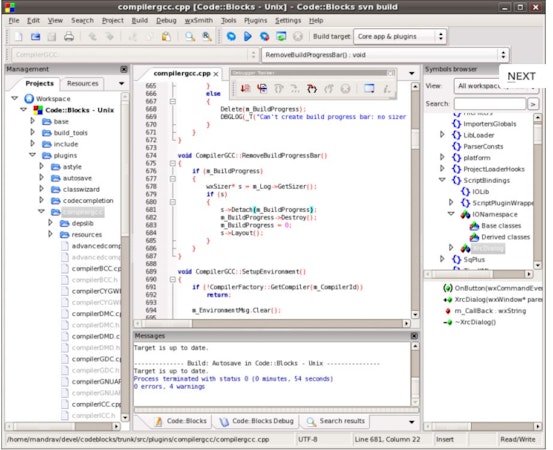Click the Insert status bar field
553x450 pixels.
445,439
